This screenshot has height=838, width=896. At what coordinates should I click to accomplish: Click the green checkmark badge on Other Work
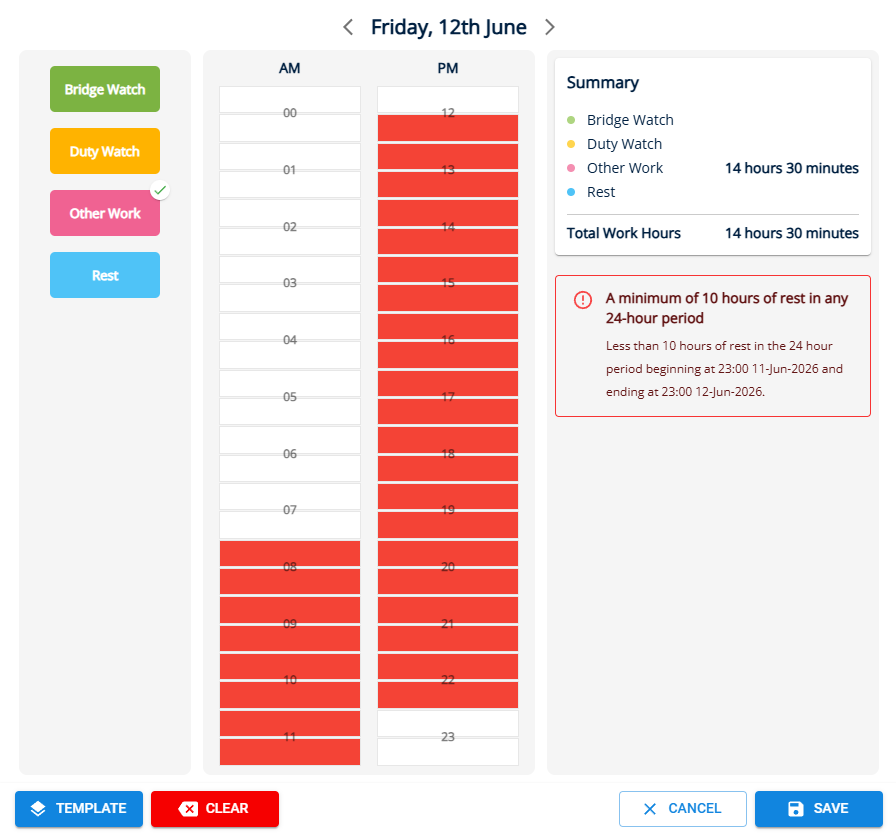pos(160,190)
